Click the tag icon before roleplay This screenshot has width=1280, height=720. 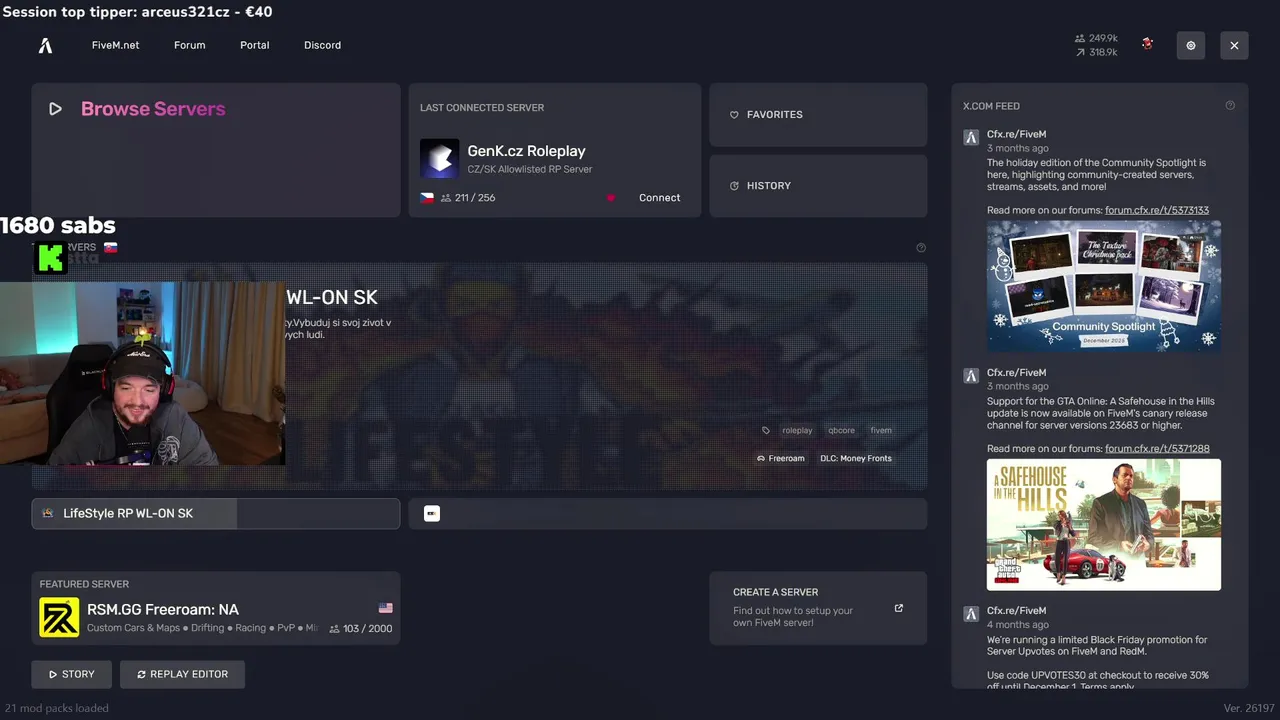[x=766, y=431]
